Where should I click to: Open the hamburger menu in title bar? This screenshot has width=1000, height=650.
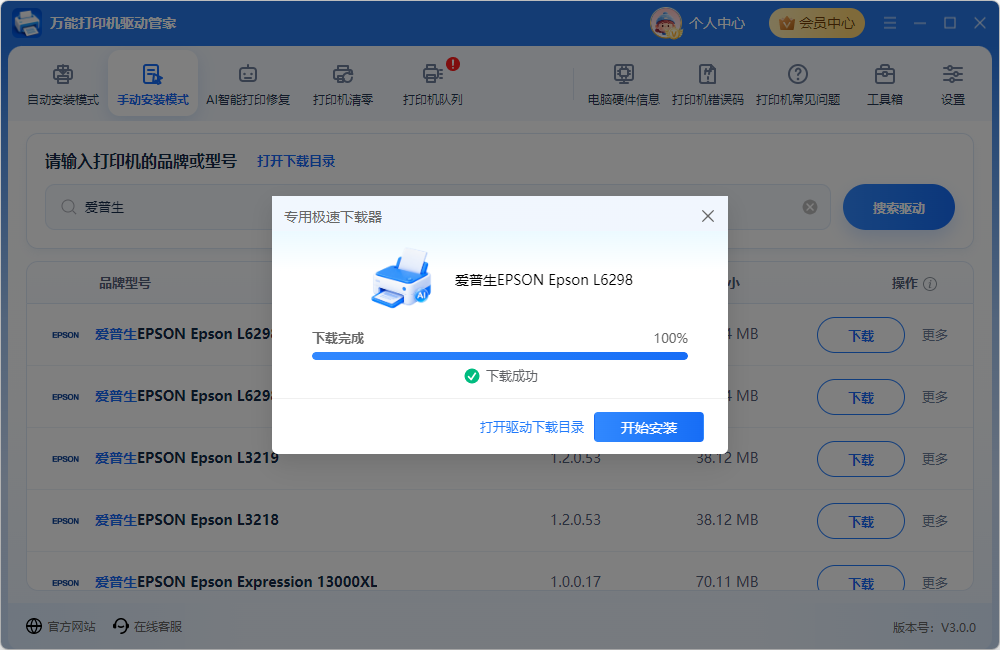coord(890,23)
